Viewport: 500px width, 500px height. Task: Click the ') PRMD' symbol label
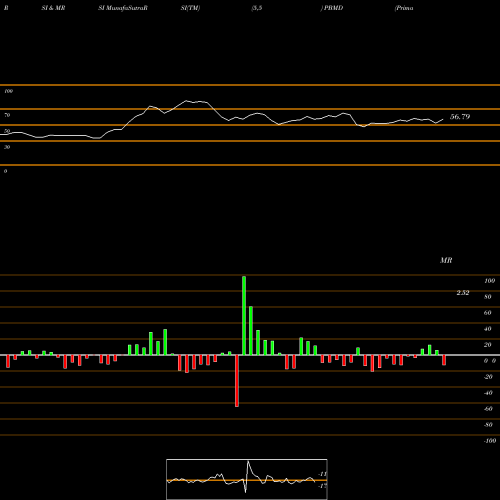[332, 8]
